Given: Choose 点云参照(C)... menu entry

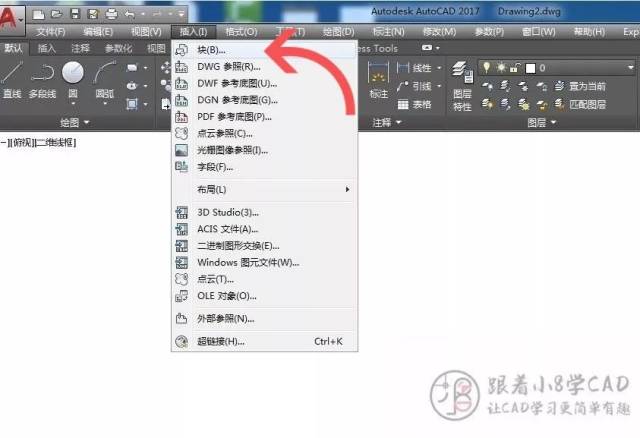Looking at the screenshot, I should pyautogui.click(x=264, y=134).
